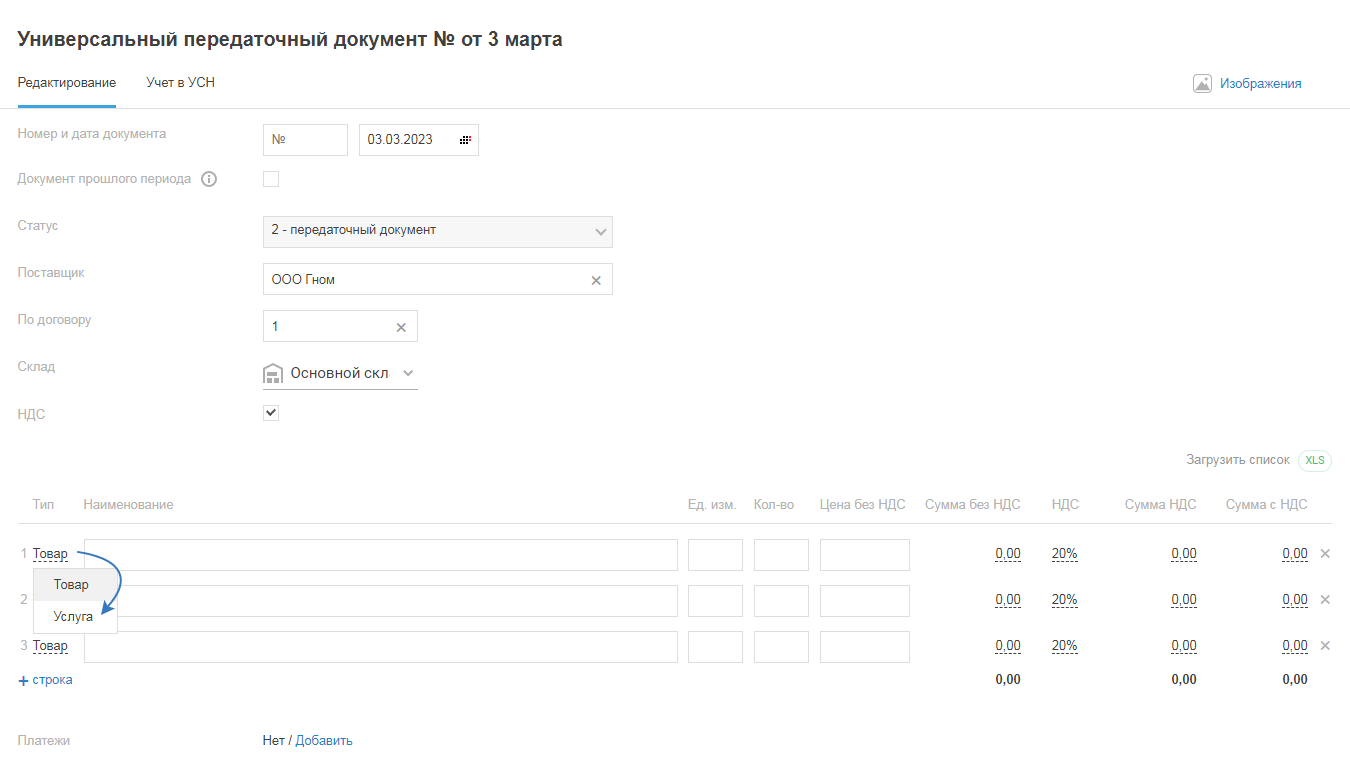Switch to the Учет в УСН tab
Viewport: 1350px width, 776px height.
[180, 83]
